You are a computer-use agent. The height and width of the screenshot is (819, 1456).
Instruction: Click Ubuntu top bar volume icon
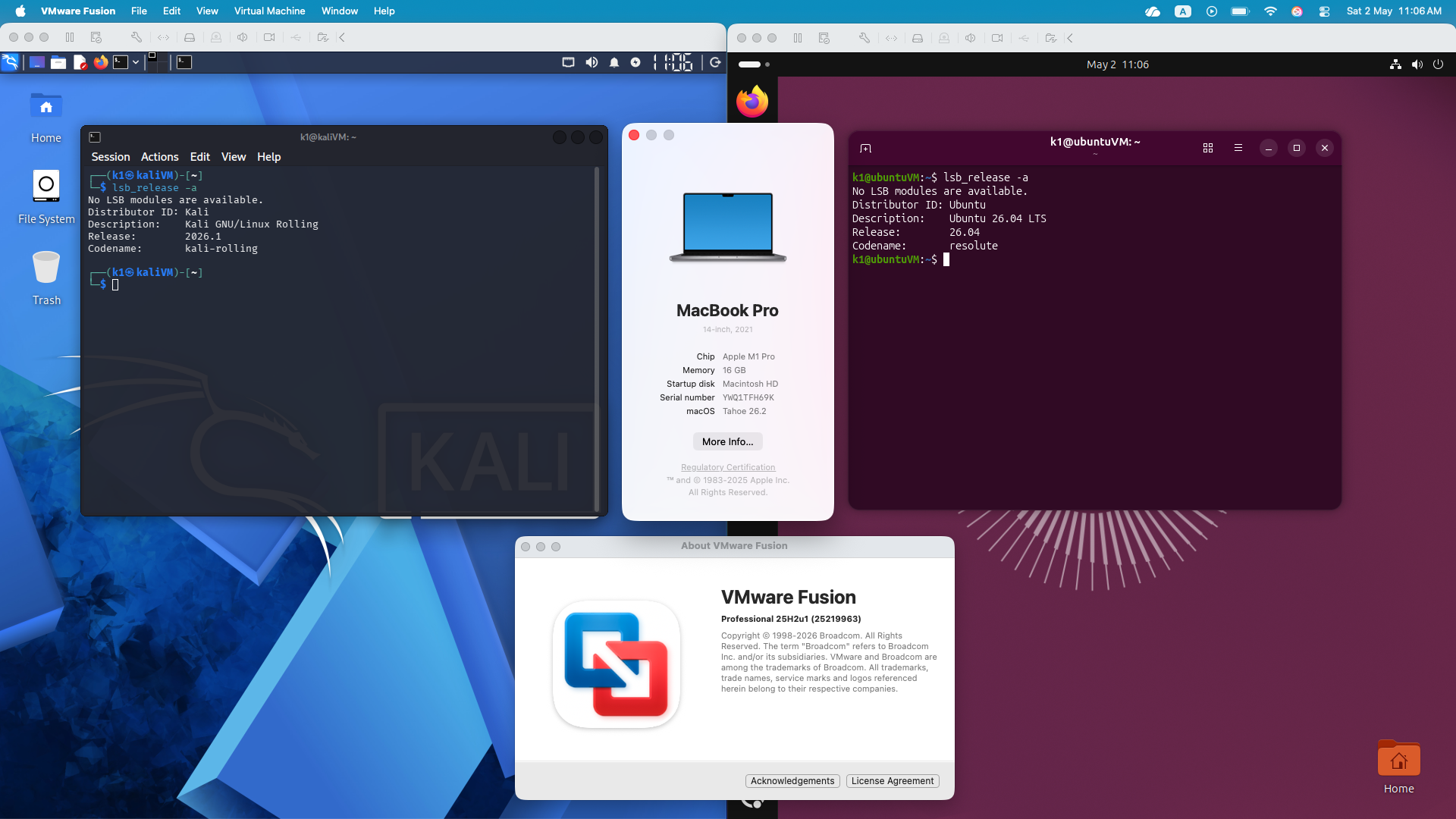point(1417,64)
